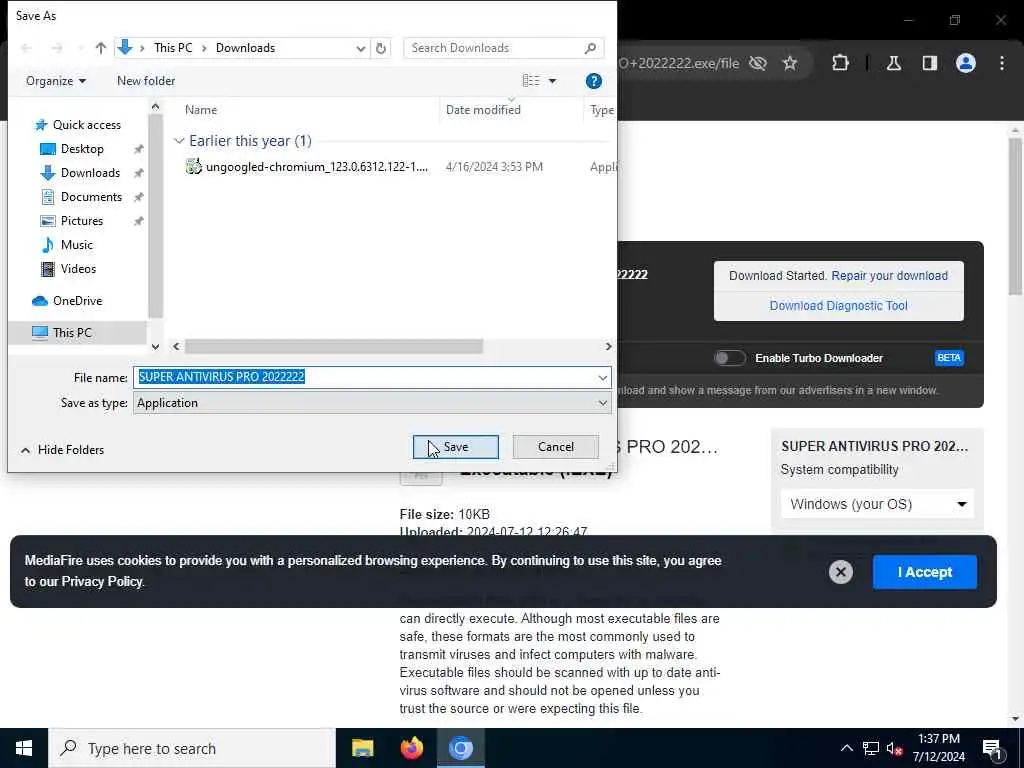Viewport: 1024px width, 768px height.
Task: Click Repair your download link
Action: pyautogui.click(x=889, y=276)
